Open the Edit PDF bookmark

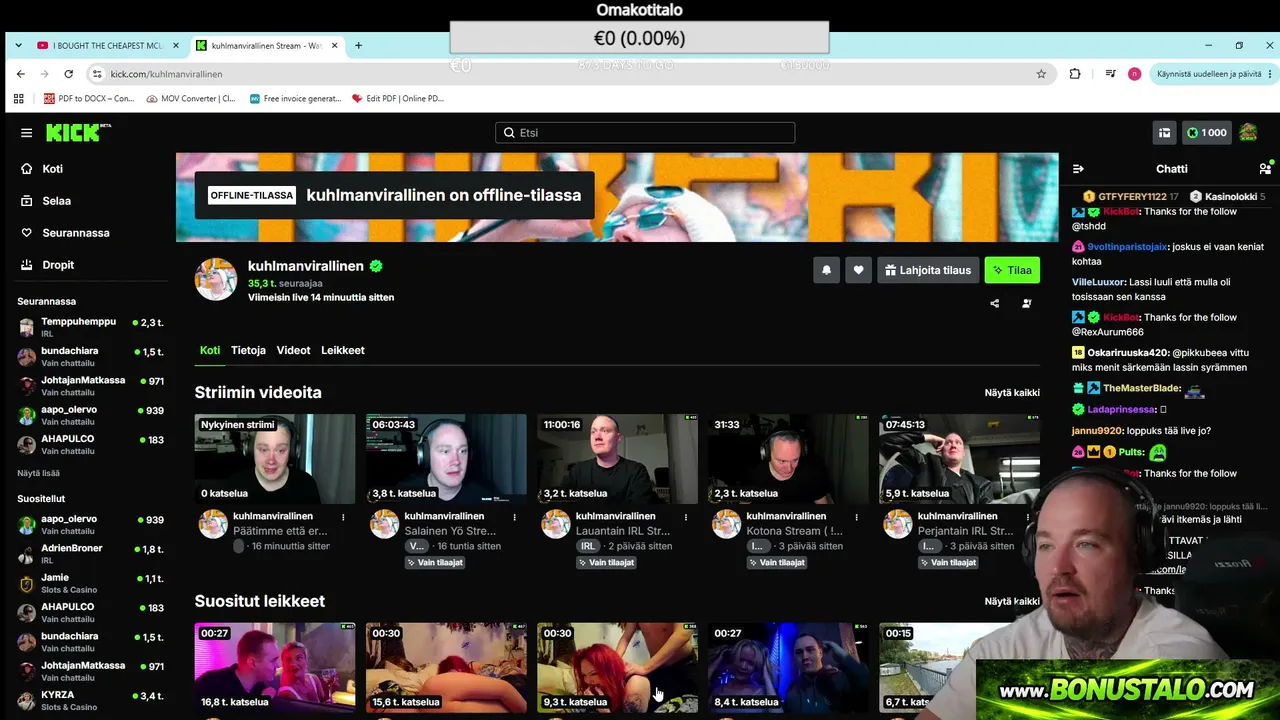[x=398, y=98]
